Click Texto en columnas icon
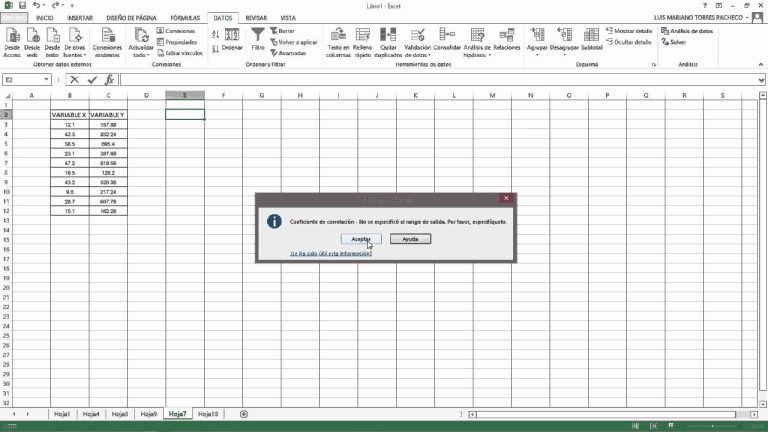Image resolution: width=768 pixels, height=432 pixels. point(338,42)
